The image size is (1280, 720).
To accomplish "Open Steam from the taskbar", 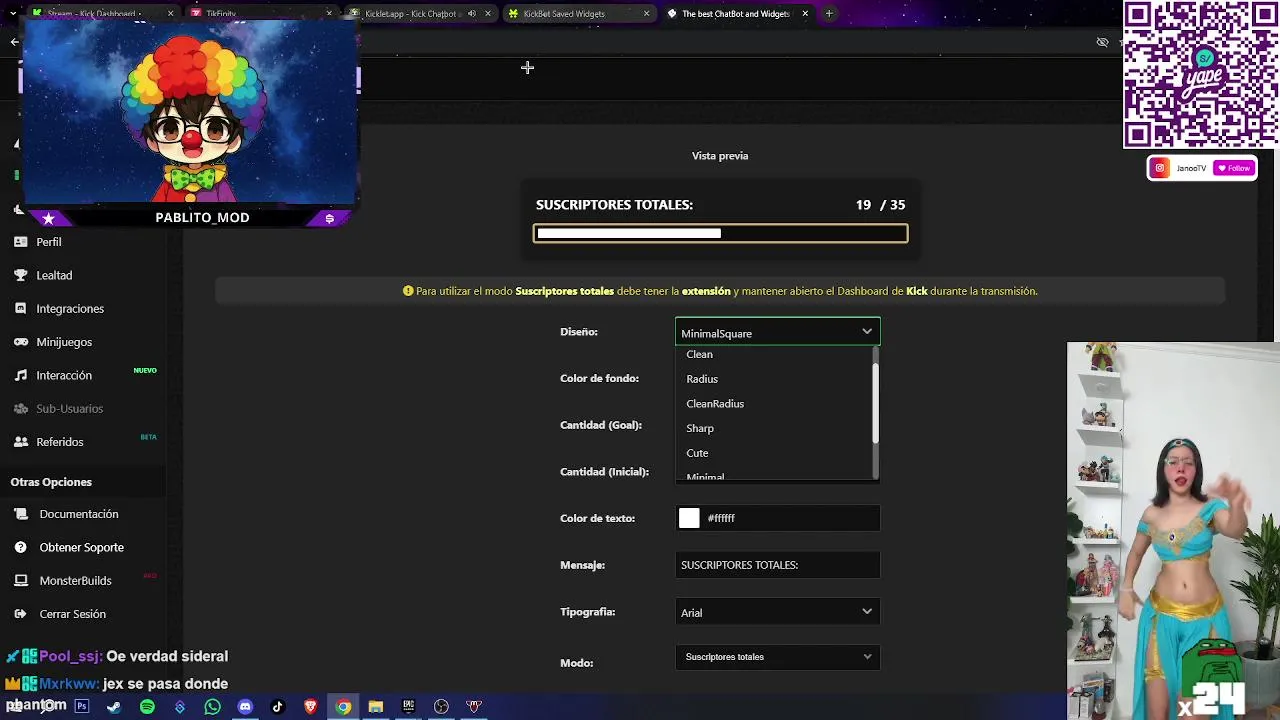I will tap(114, 707).
